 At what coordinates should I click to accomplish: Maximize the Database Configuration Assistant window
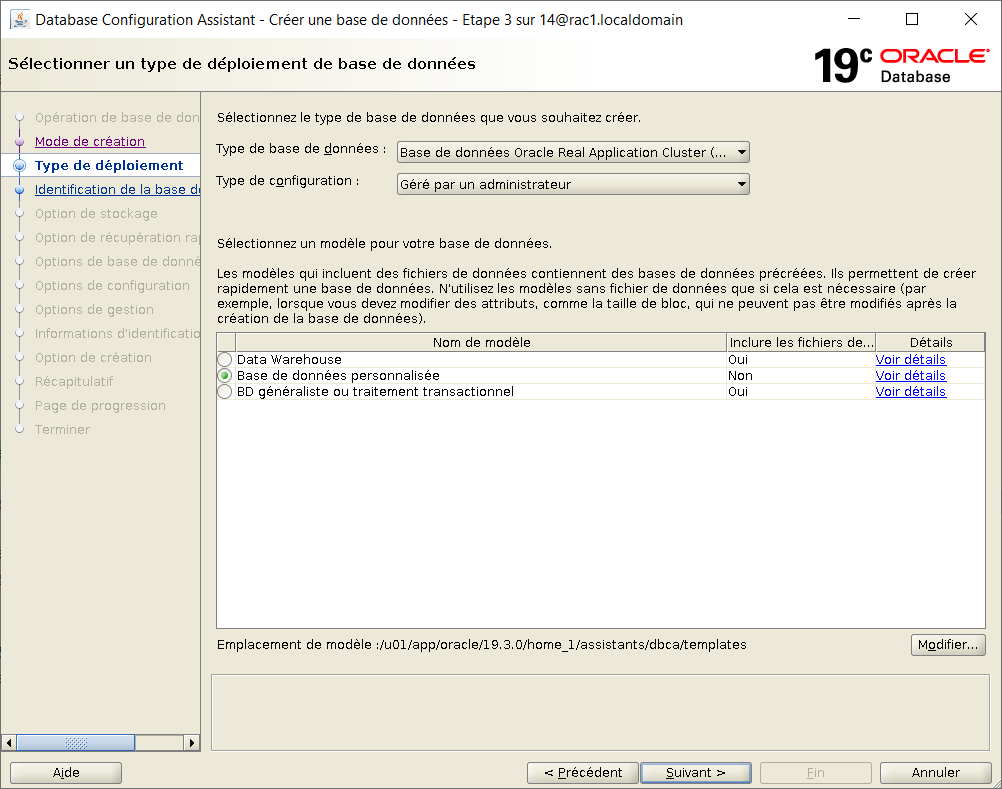pos(912,20)
